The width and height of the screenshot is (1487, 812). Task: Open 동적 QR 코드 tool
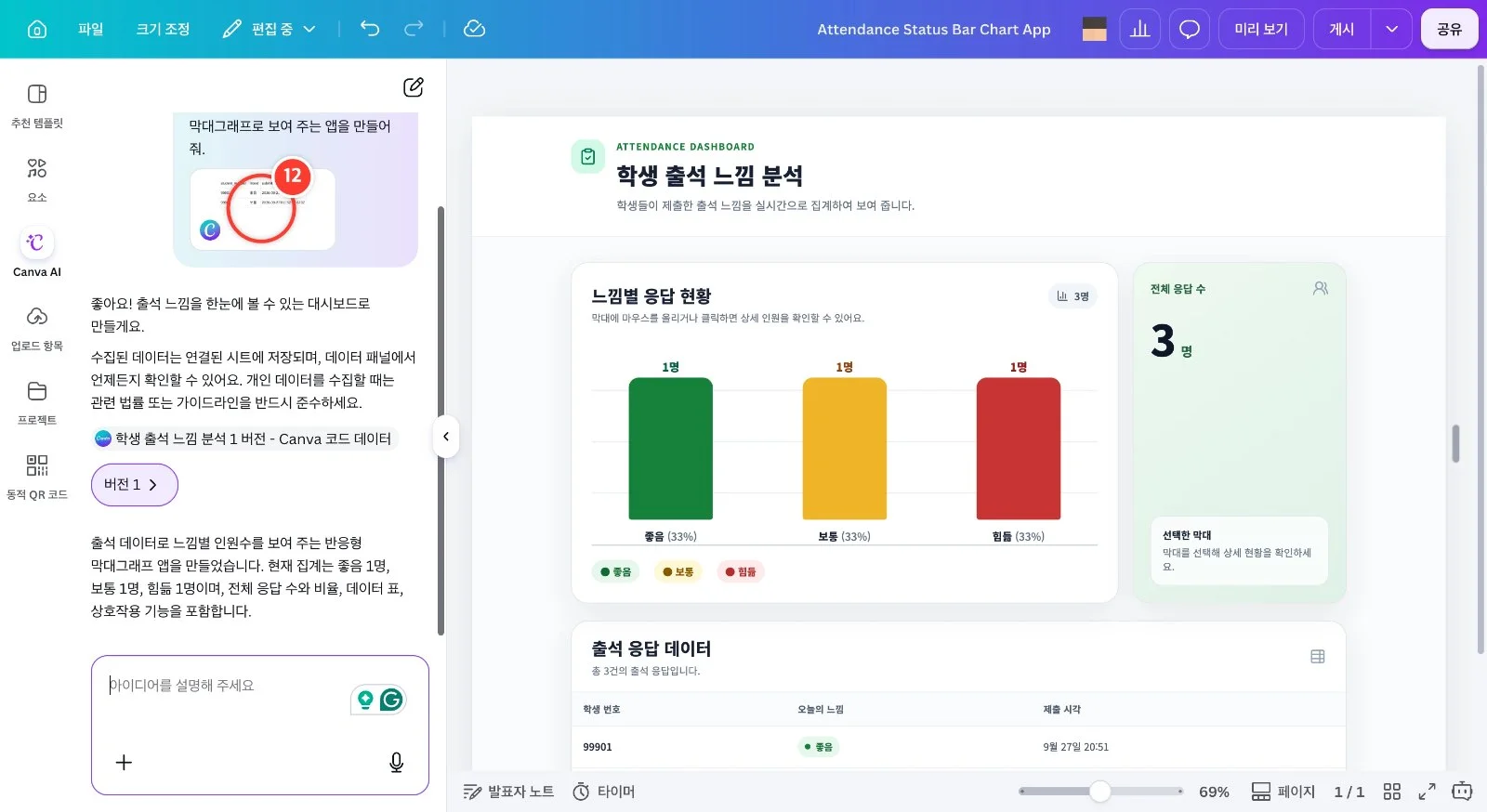click(x=37, y=477)
